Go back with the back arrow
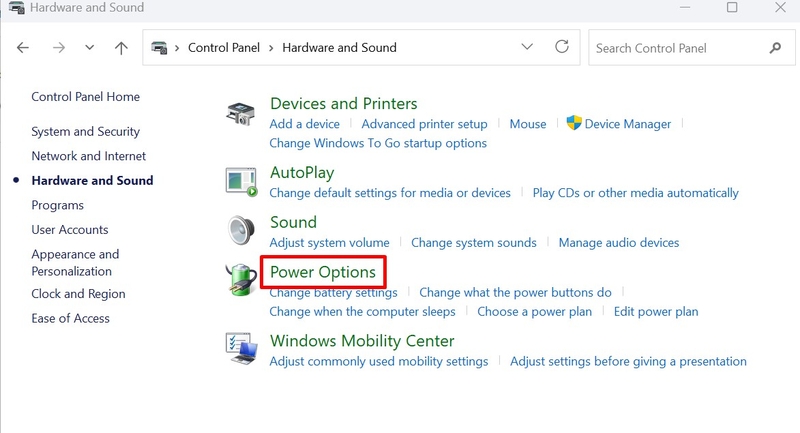The image size is (800, 433). (23, 48)
